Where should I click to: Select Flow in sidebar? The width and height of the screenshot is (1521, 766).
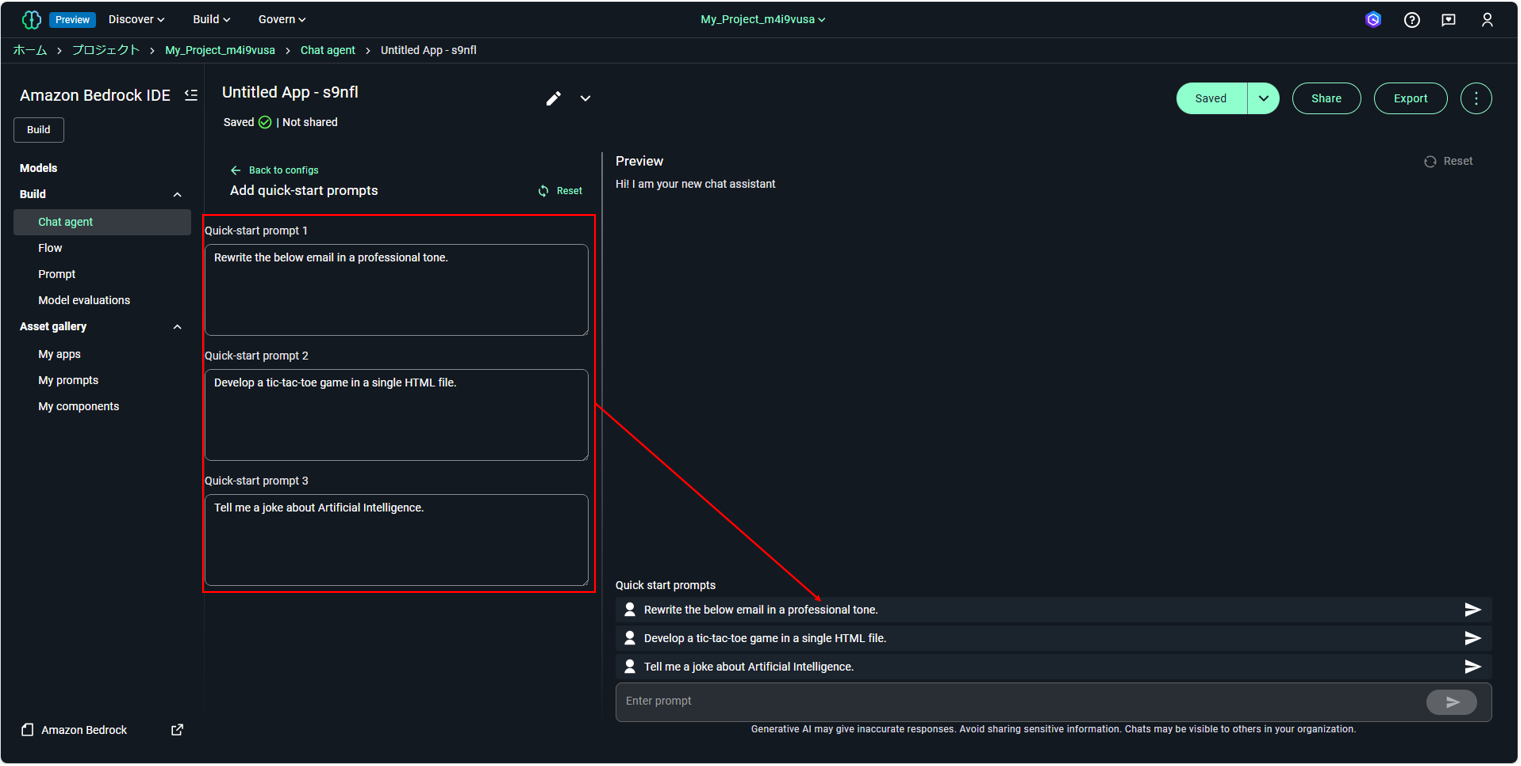tap(50, 248)
